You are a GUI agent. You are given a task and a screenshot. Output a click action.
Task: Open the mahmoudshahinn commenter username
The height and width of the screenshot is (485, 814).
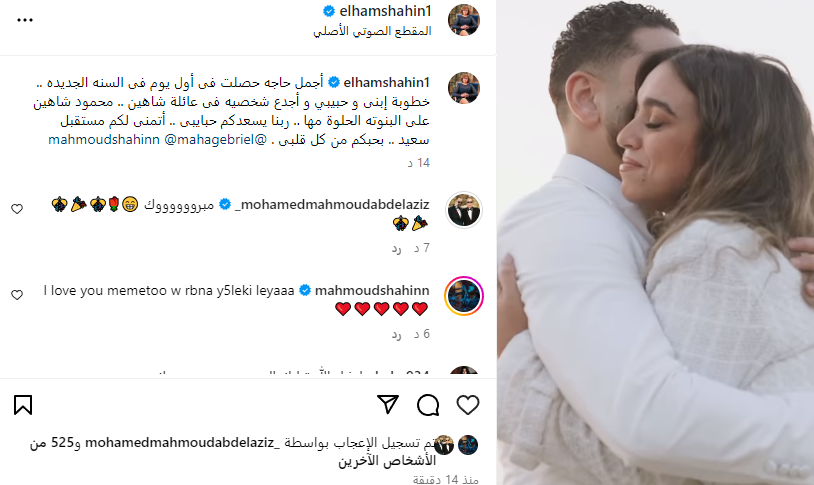[x=372, y=290]
